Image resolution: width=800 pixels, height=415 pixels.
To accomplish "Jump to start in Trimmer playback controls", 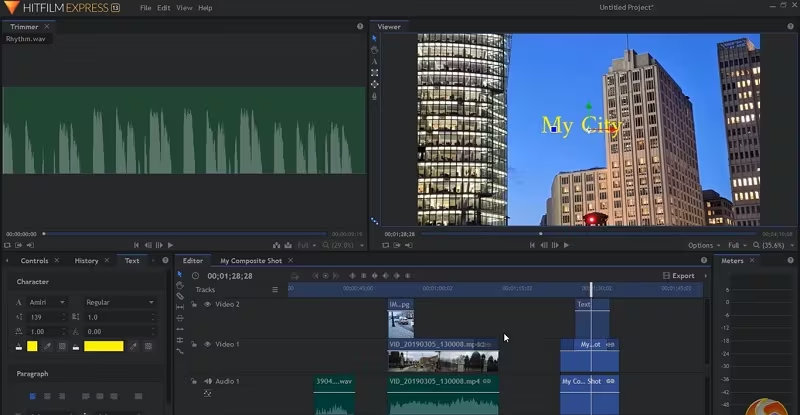I will pyautogui.click(x=136, y=245).
